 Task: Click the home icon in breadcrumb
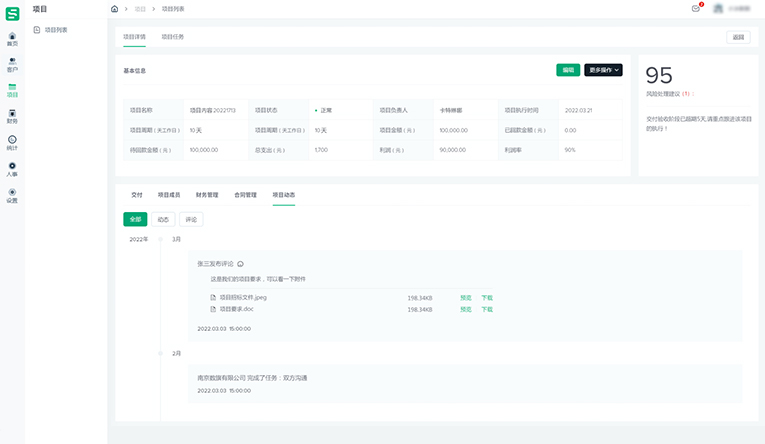pyautogui.click(x=115, y=8)
